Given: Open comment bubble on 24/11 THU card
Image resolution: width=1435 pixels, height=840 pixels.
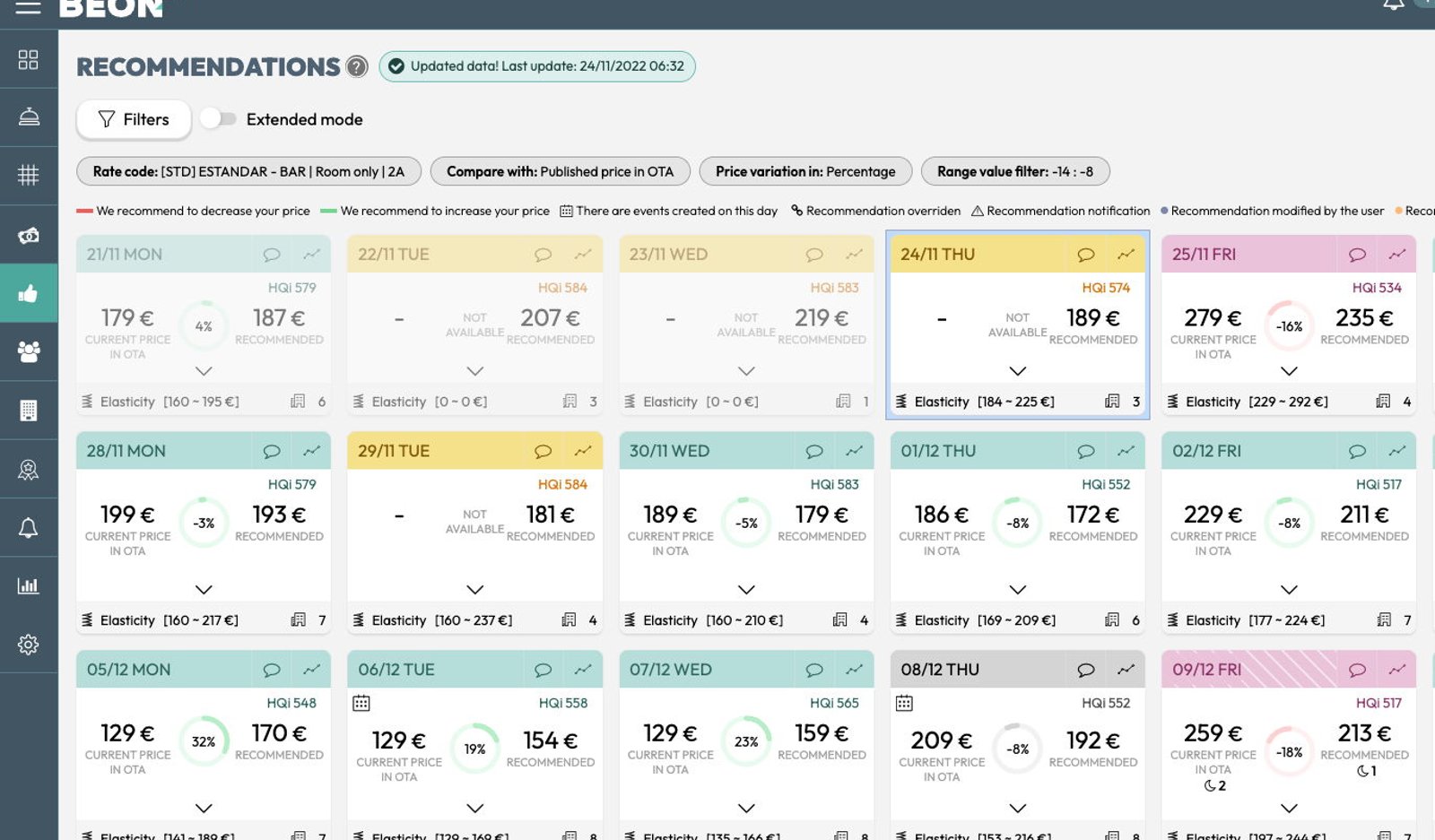Looking at the screenshot, I should point(1085,255).
